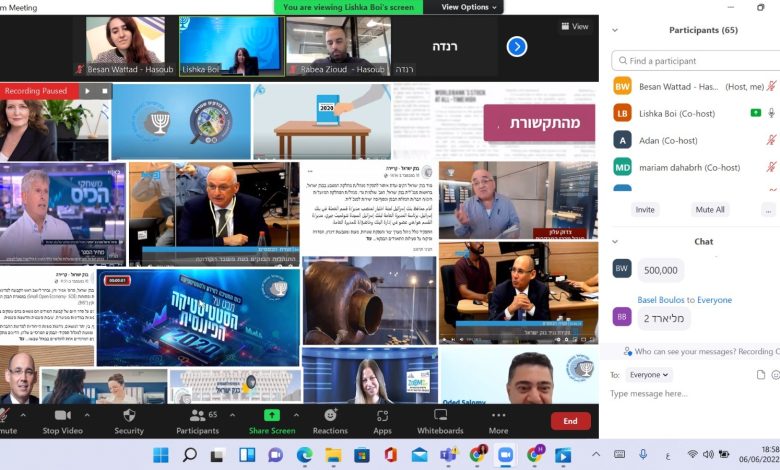Click Mute All button

710,210
